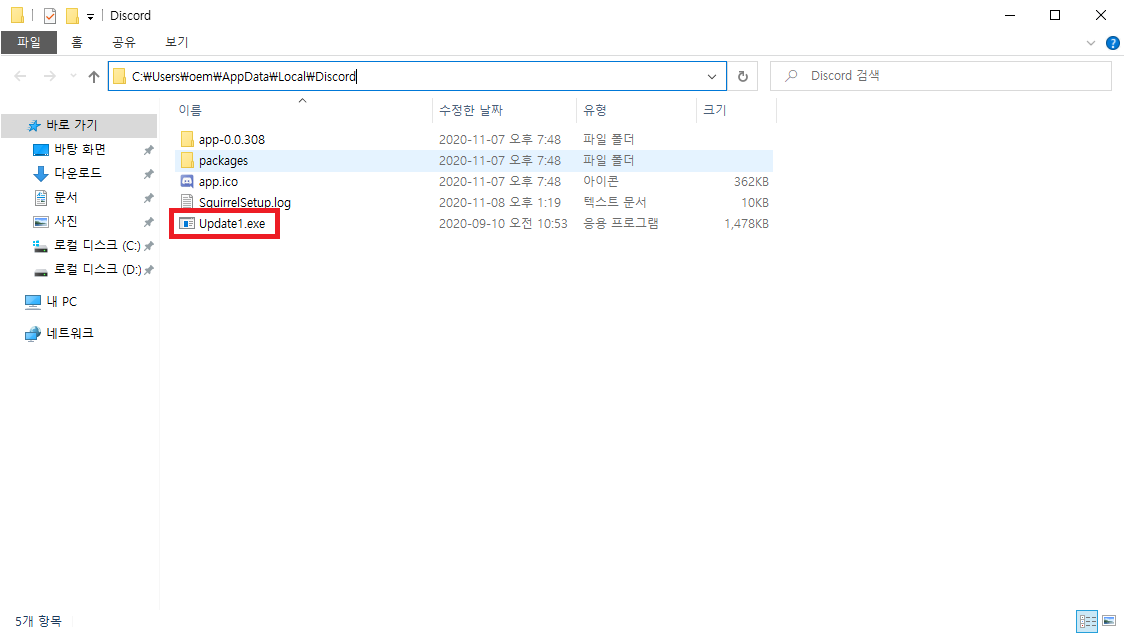Open 내 PC in navigation pane
The image size is (1125, 634).
coord(61,301)
